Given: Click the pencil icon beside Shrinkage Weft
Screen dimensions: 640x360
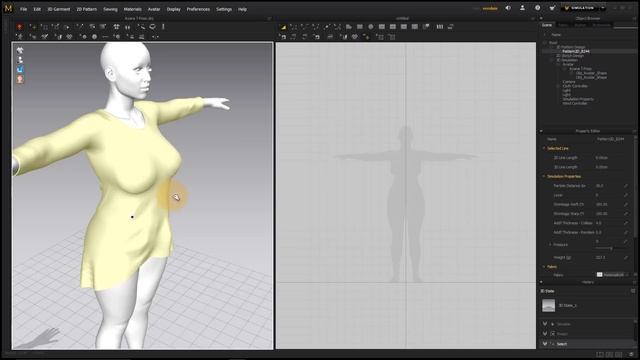Looking at the screenshot, I should (x=626, y=204).
